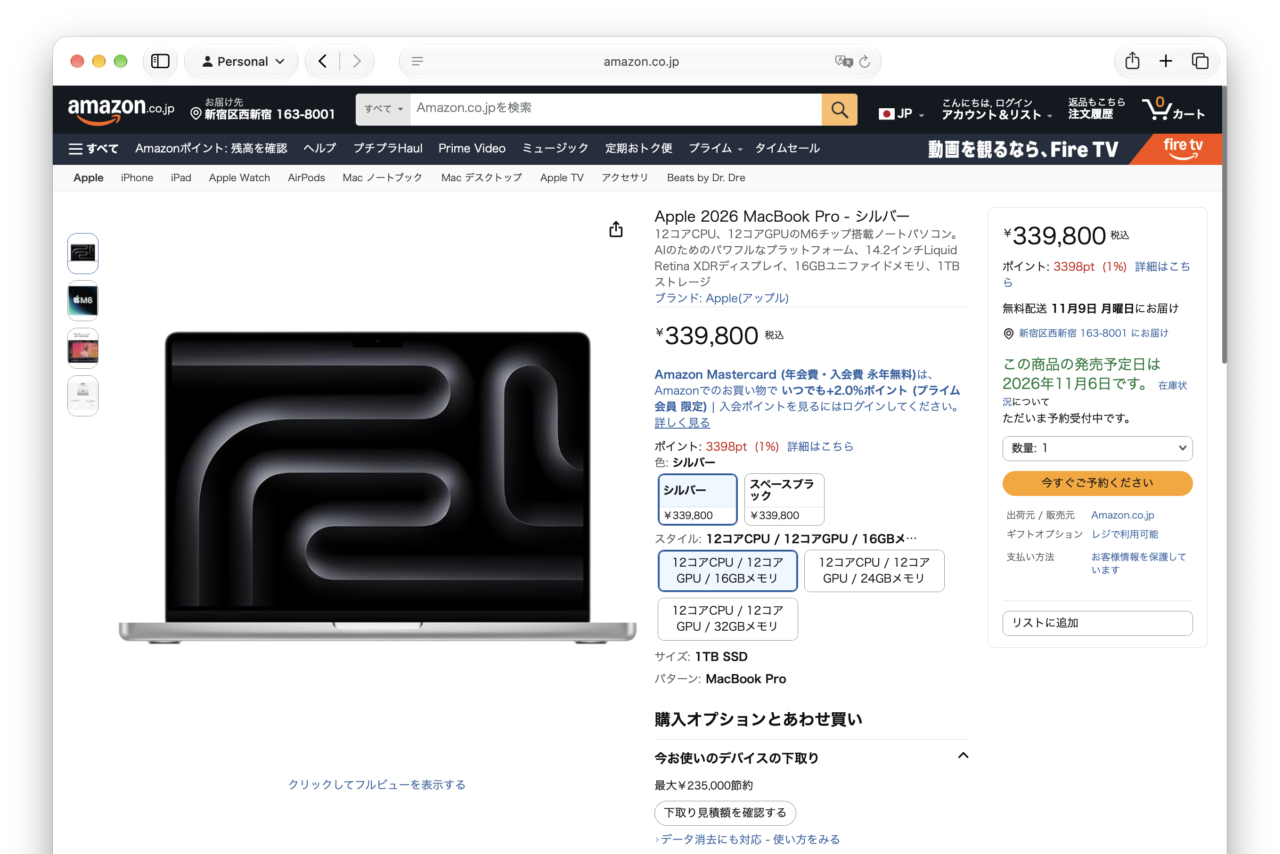Click the Fire TV banner logo

tap(1183, 148)
